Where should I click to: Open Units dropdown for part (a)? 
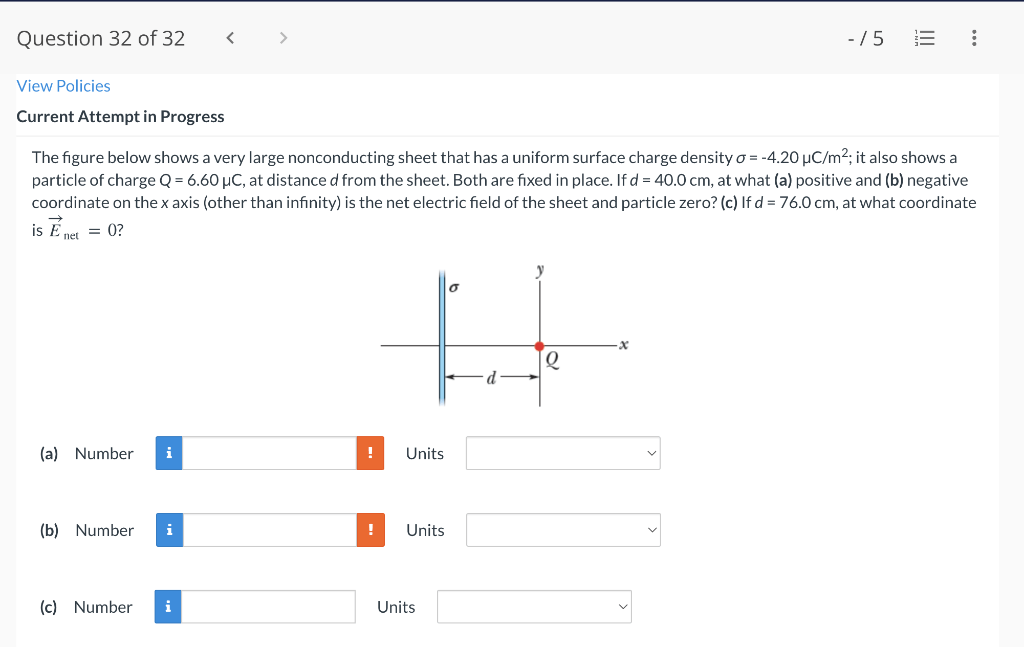pos(563,453)
